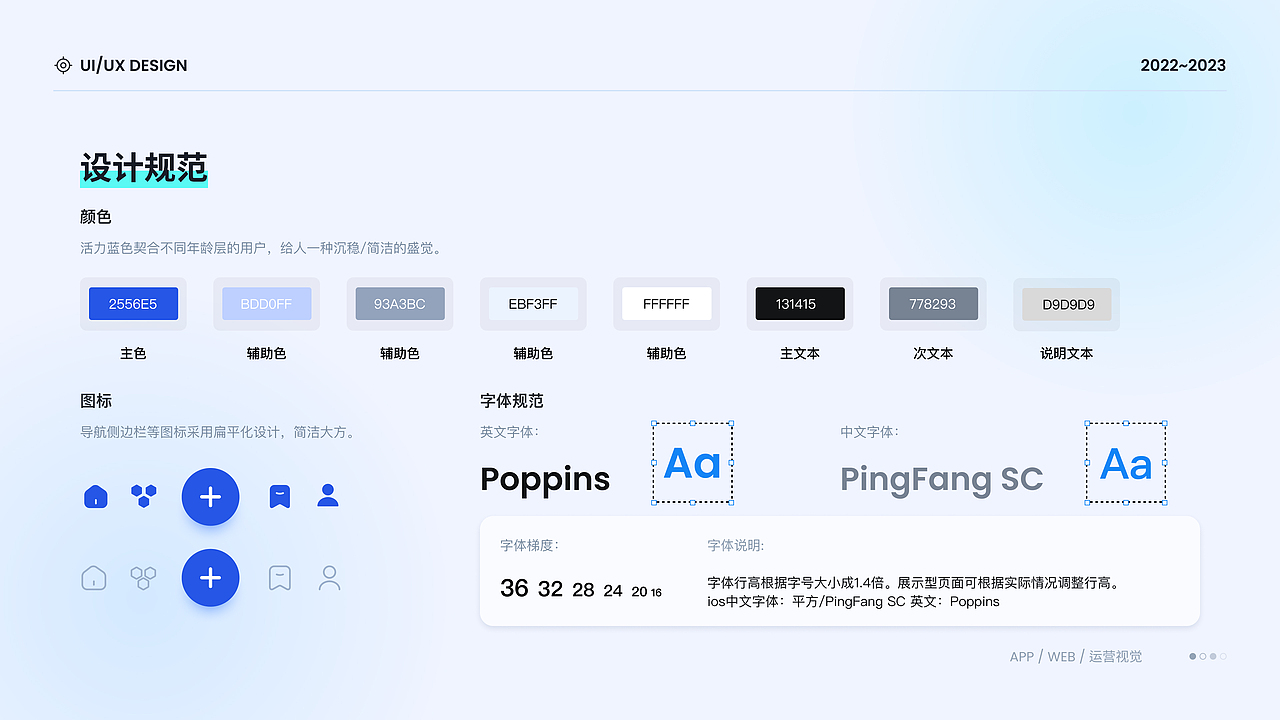
Task: Select the filled home icon
Action: pos(94,496)
